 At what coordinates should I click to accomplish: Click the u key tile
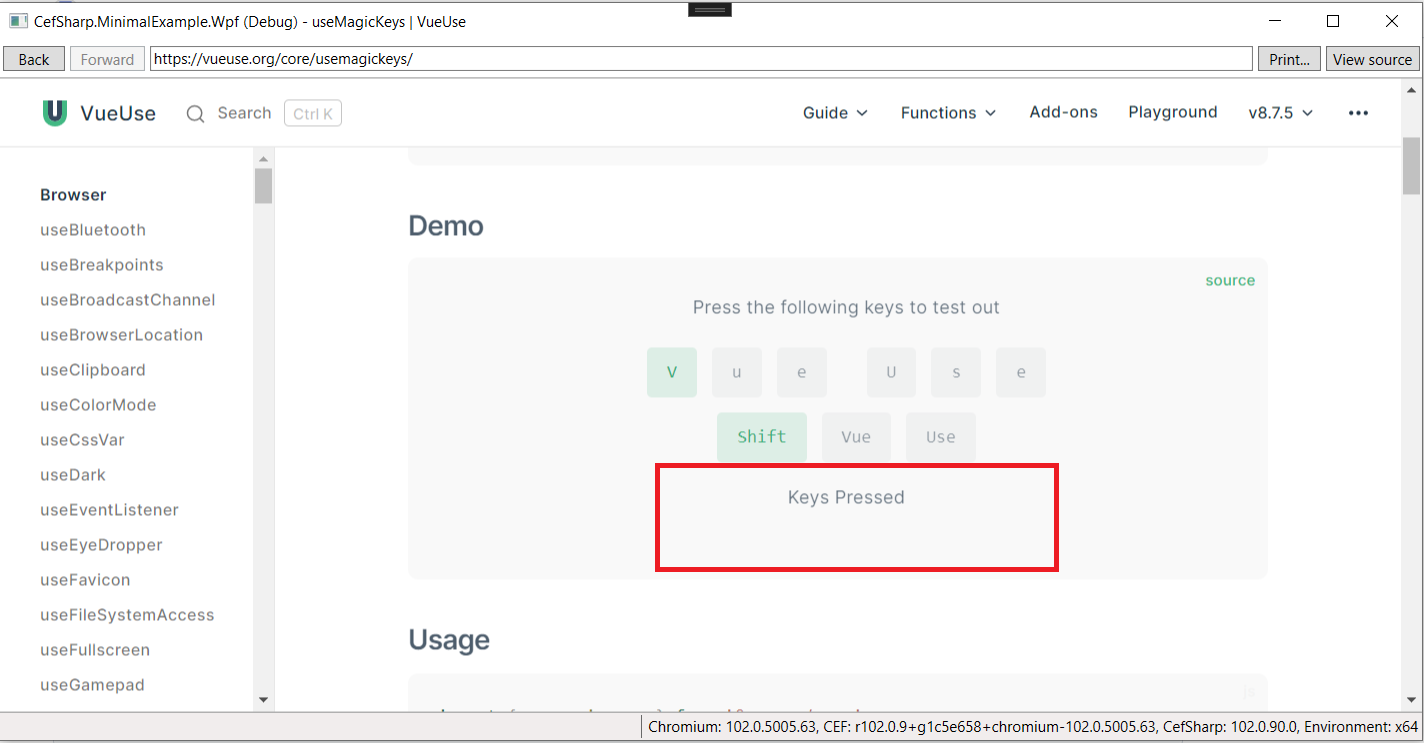(737, 372)
